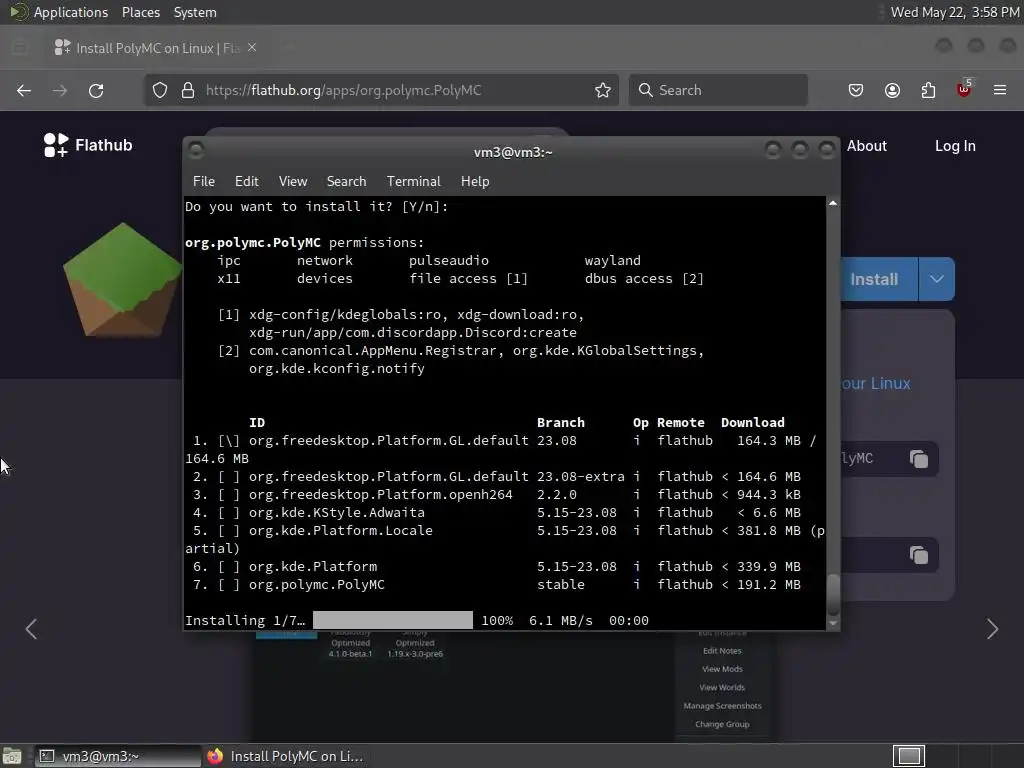Open the extensions puzzle icon
1024x768 pixels.
[x=928, y=90]
